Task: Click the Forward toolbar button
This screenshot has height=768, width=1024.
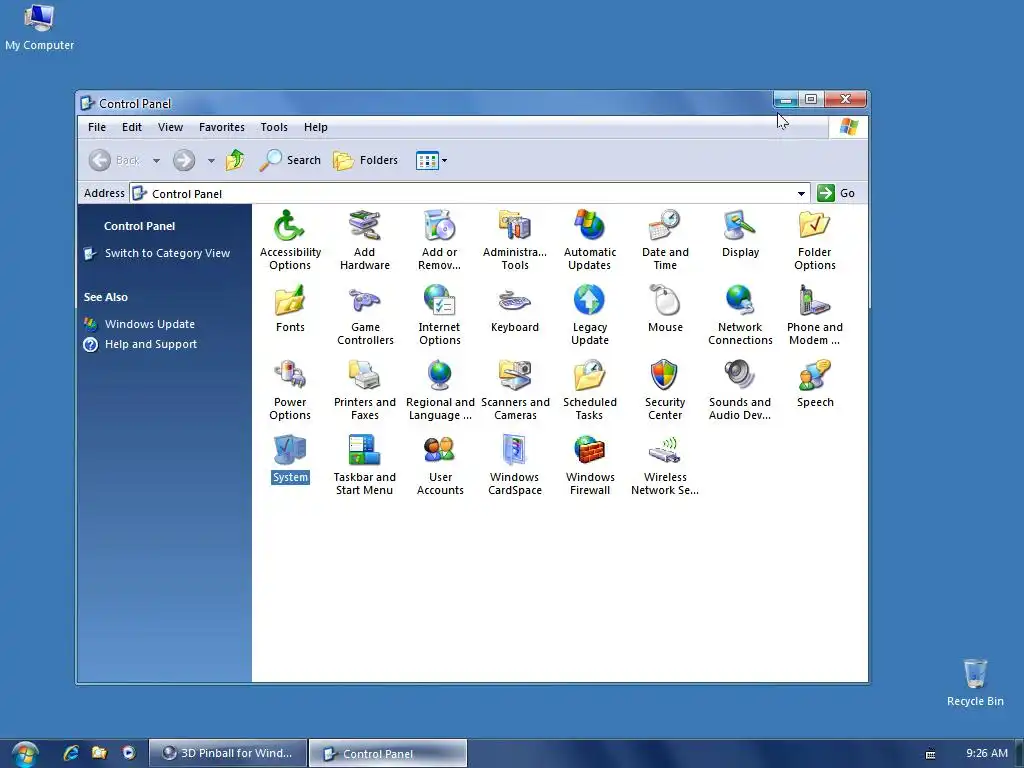Action: click(184, 160)
